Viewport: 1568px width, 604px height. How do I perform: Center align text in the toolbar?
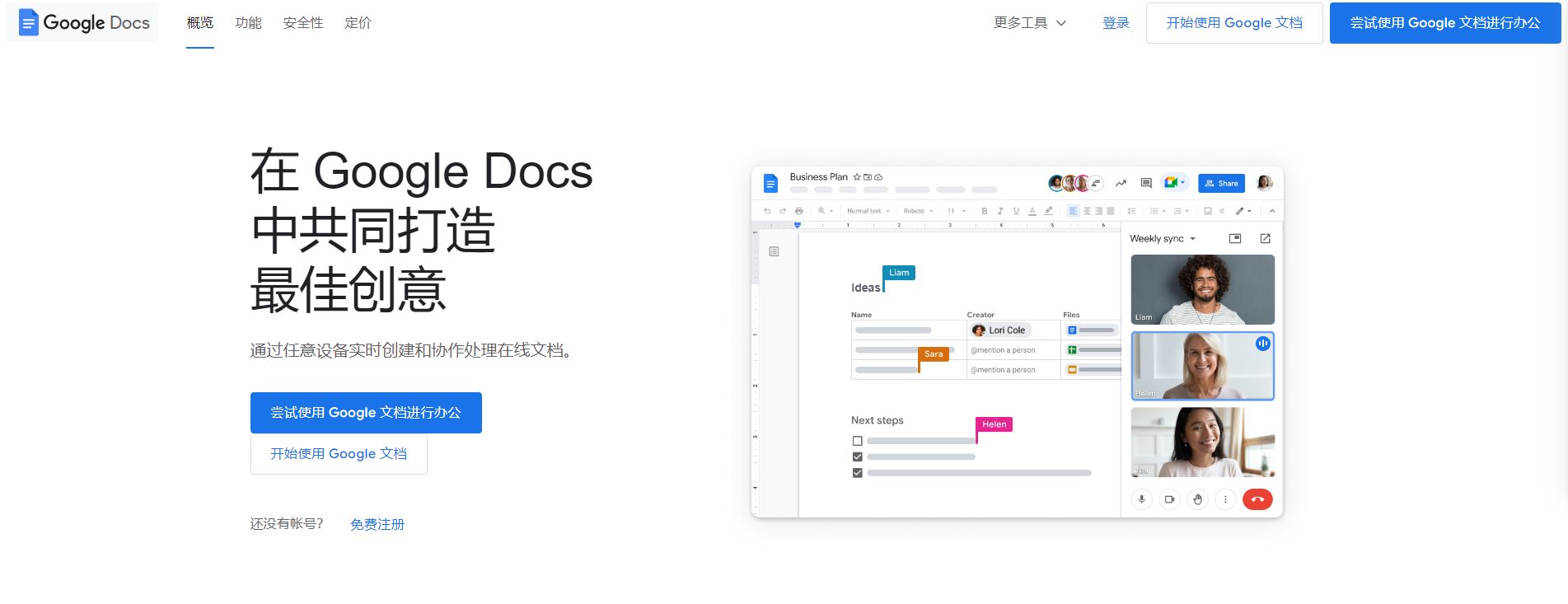coord(1087,211)
